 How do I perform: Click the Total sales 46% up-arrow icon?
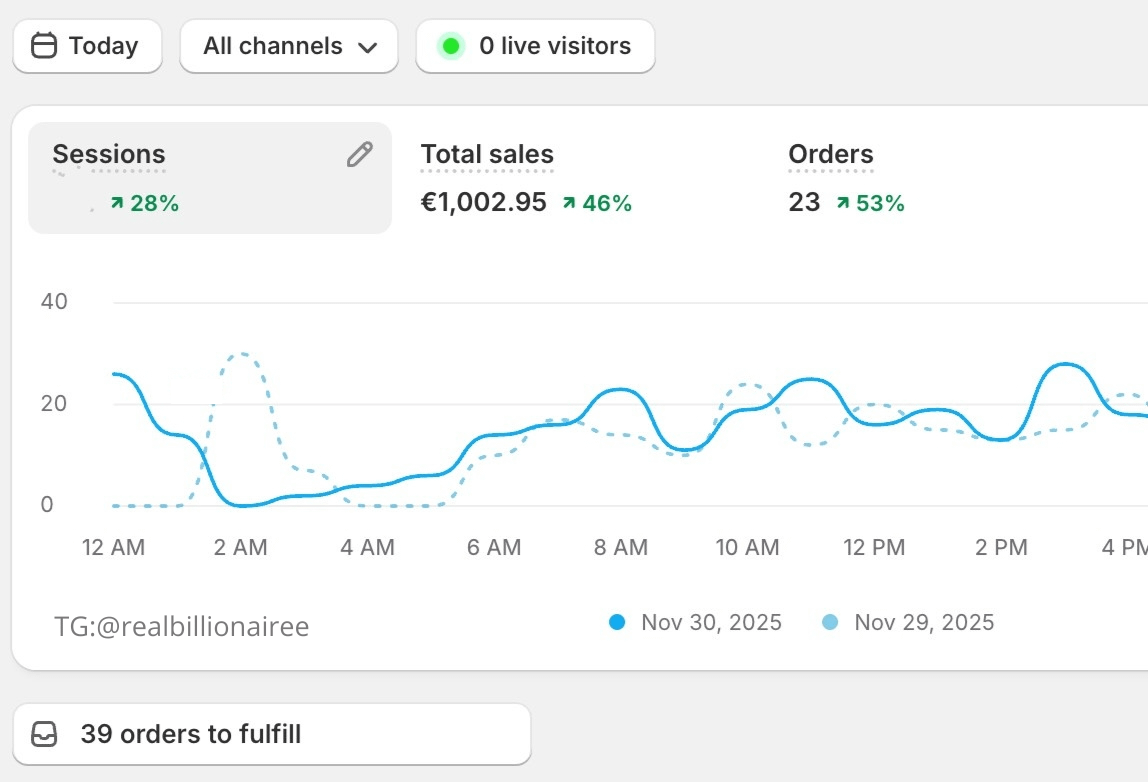pyautogui.click(x=569, y=203)
